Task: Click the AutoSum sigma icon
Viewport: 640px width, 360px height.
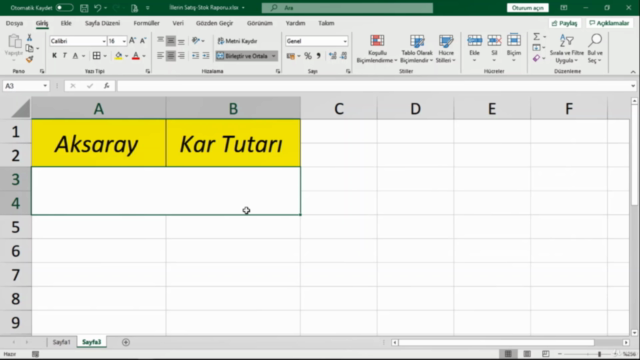Action: pos(536,37)
